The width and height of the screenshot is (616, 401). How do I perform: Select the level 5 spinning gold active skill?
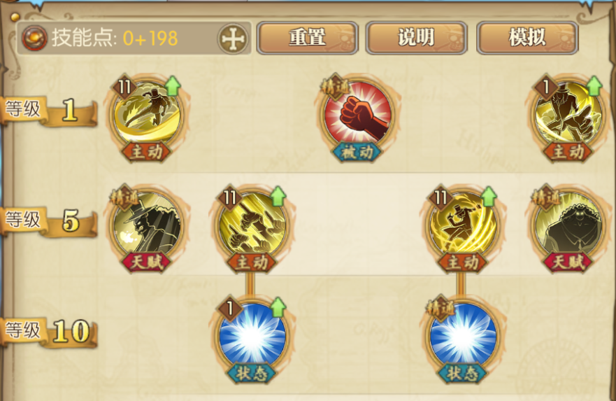(x=463, y=225)
